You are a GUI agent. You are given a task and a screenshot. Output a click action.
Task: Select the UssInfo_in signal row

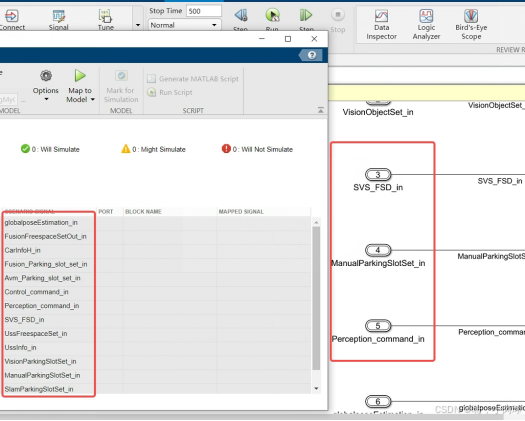pos(156,348)
